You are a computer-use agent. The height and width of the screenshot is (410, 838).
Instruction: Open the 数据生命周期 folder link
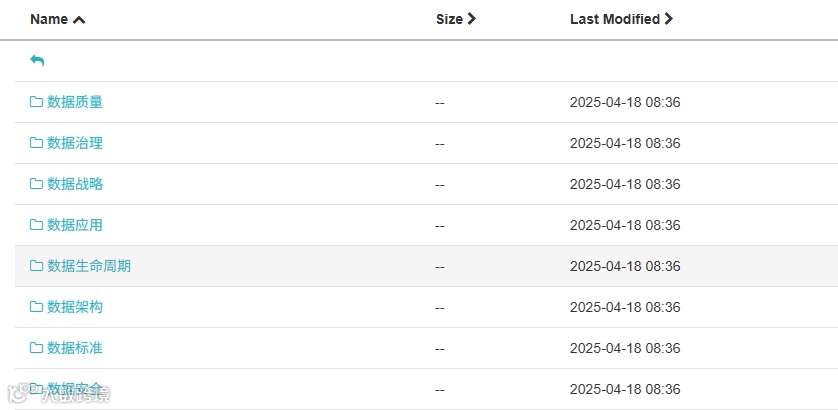[89, 266]
